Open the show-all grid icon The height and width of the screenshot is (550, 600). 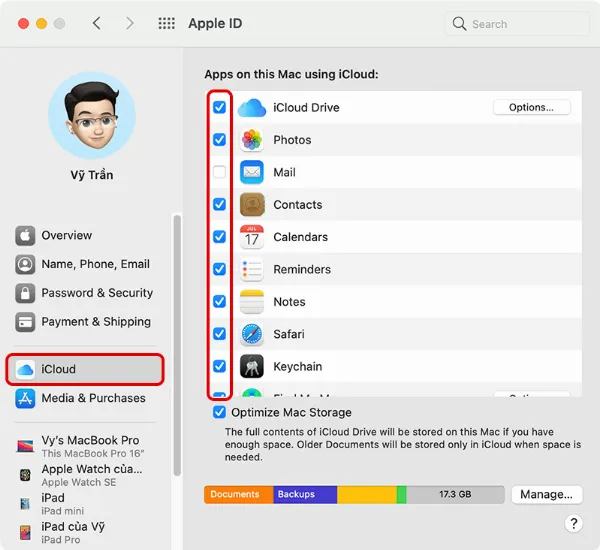pyautogui.click(x=167, y=23)
